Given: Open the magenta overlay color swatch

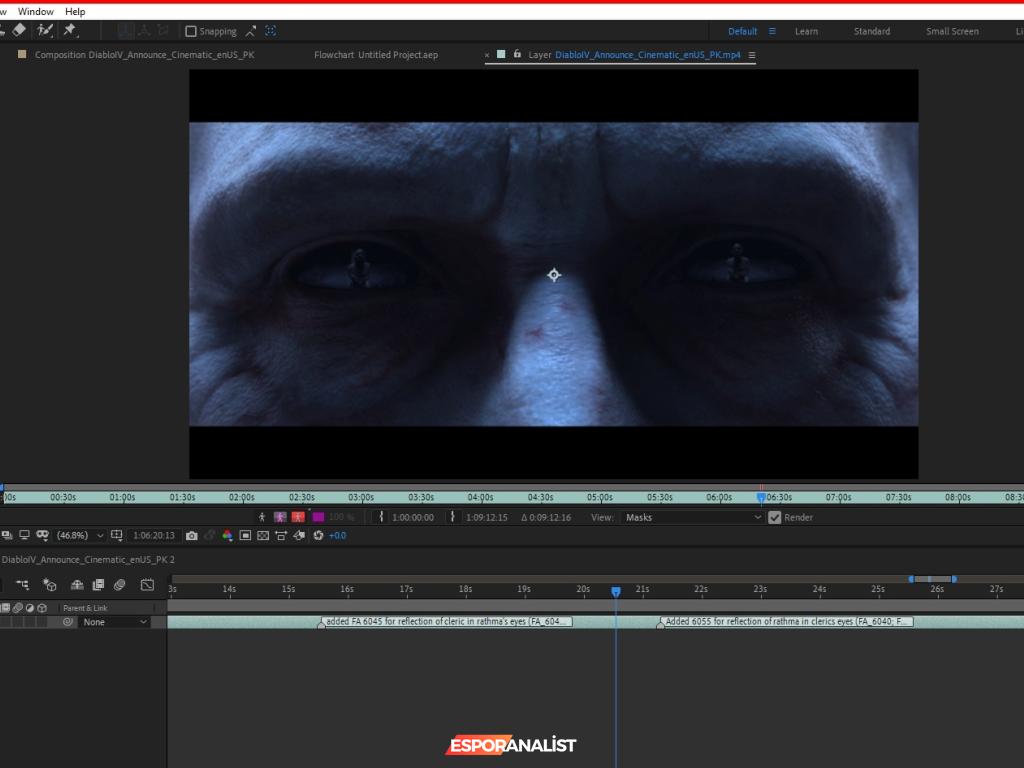Looking at the screenshot, I should (x=319, y=517).
